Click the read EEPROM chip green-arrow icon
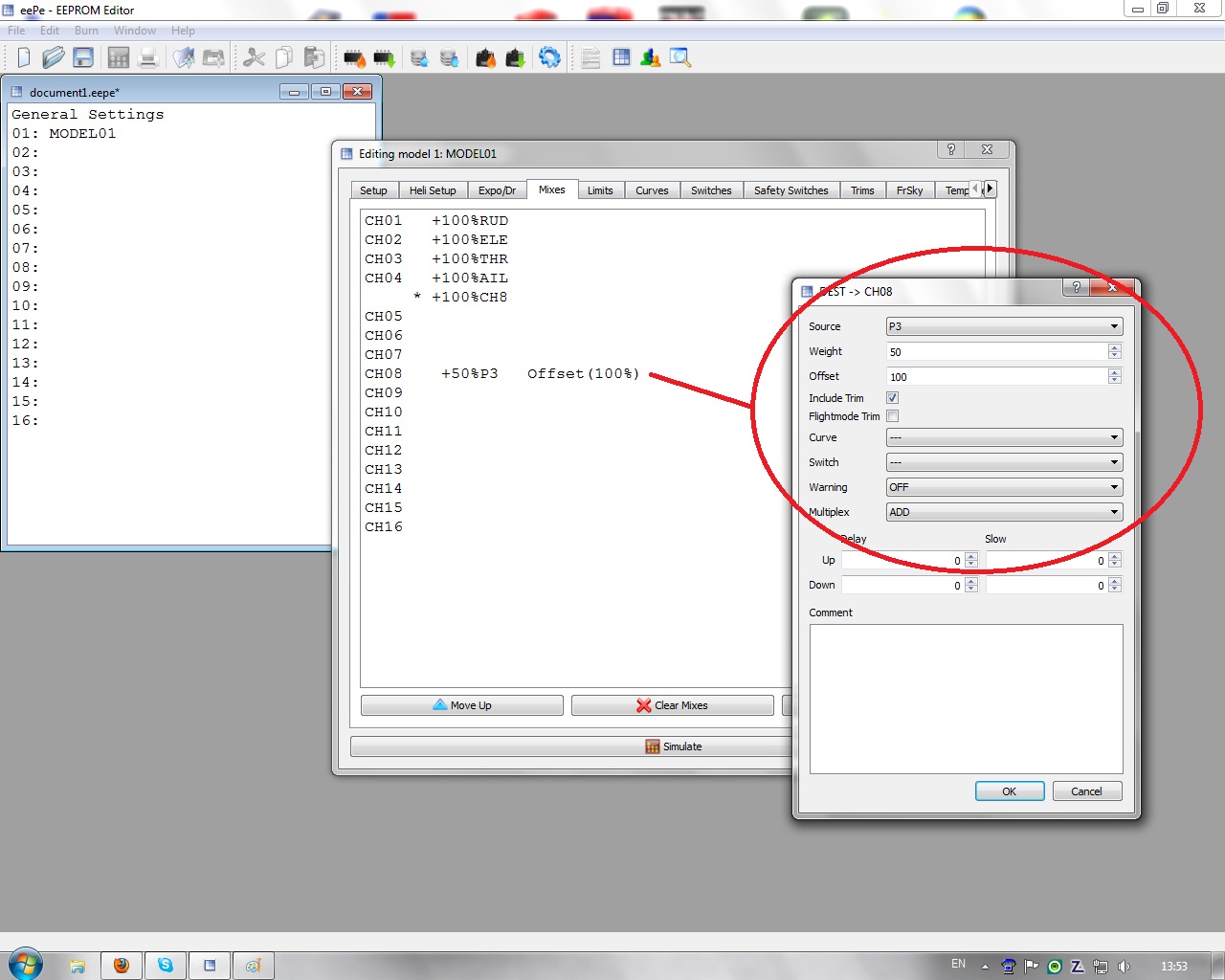Viewport: 1225px width, 980px height. [x=384, y=58]
